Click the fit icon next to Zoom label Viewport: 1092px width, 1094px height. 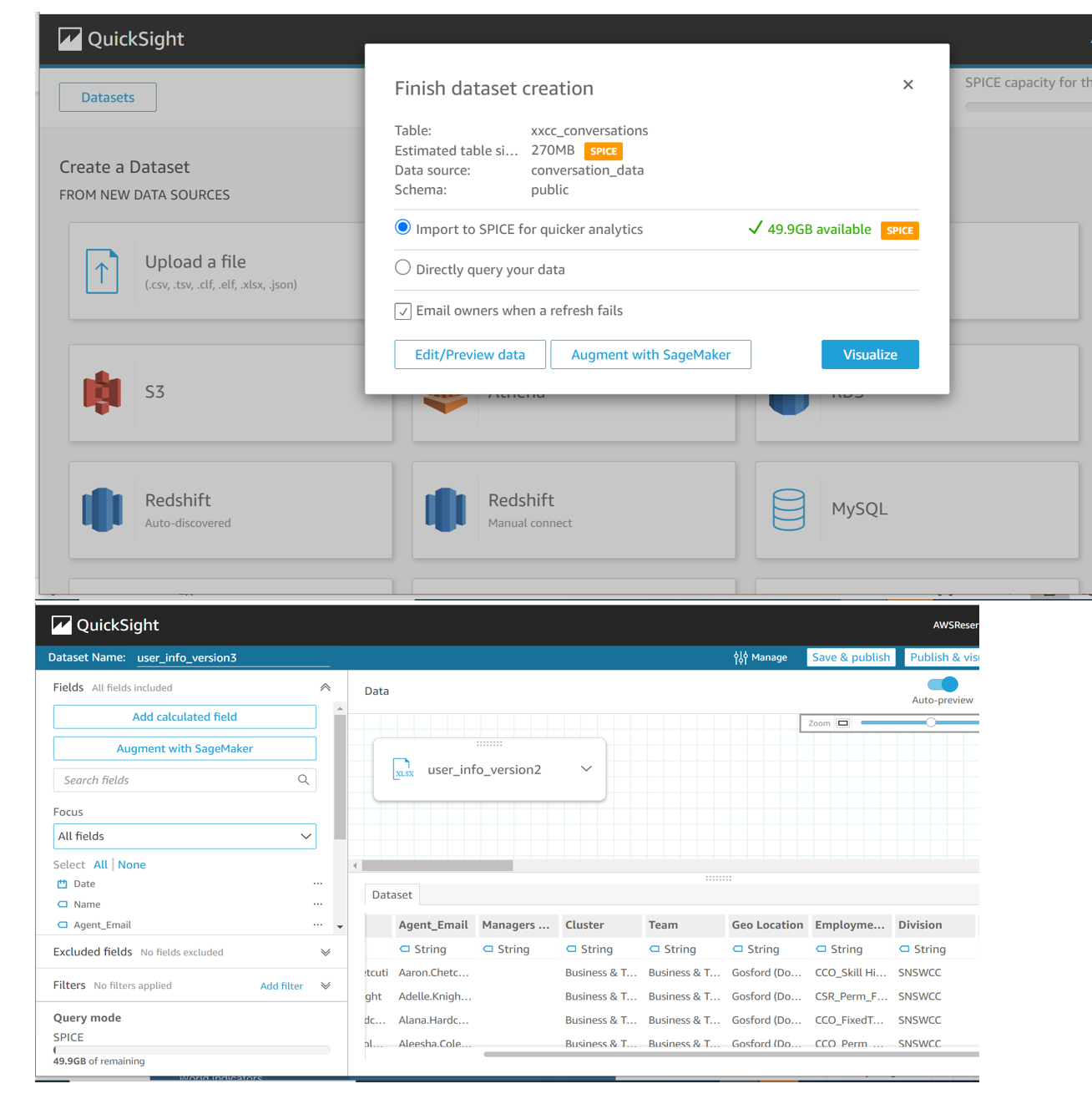[843, 723]
